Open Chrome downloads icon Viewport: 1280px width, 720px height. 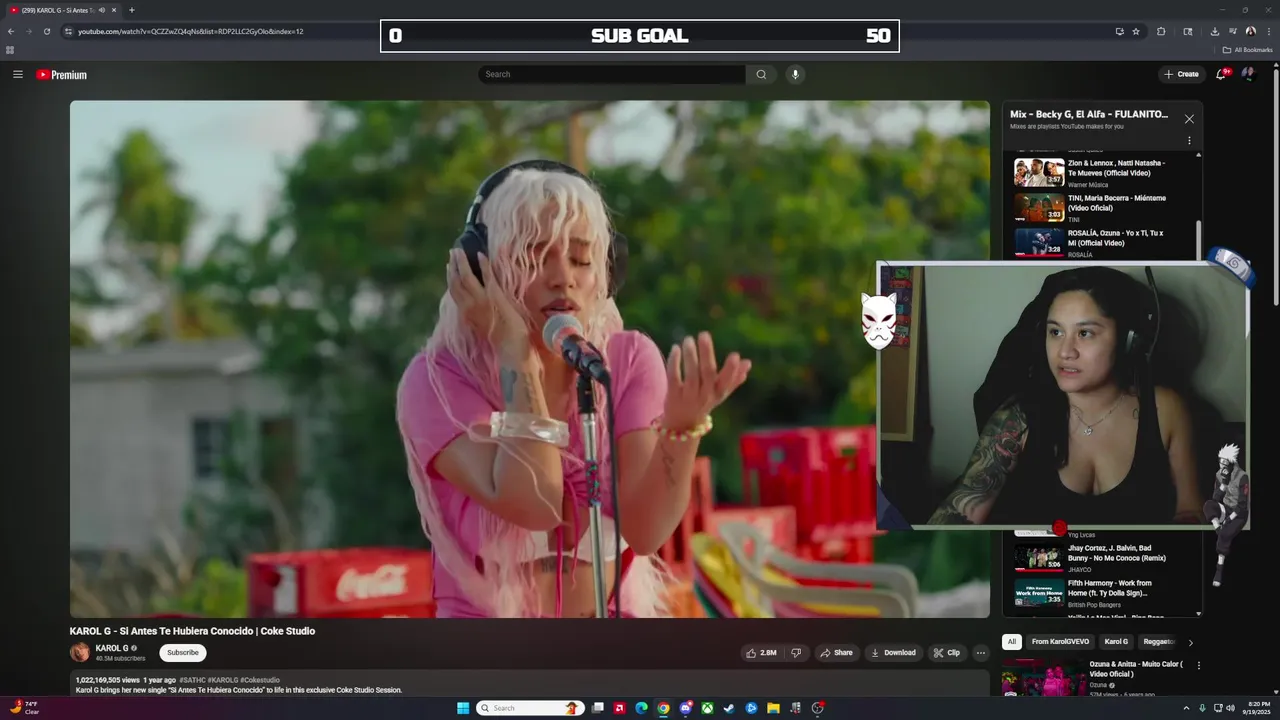tap(1214, 31)
